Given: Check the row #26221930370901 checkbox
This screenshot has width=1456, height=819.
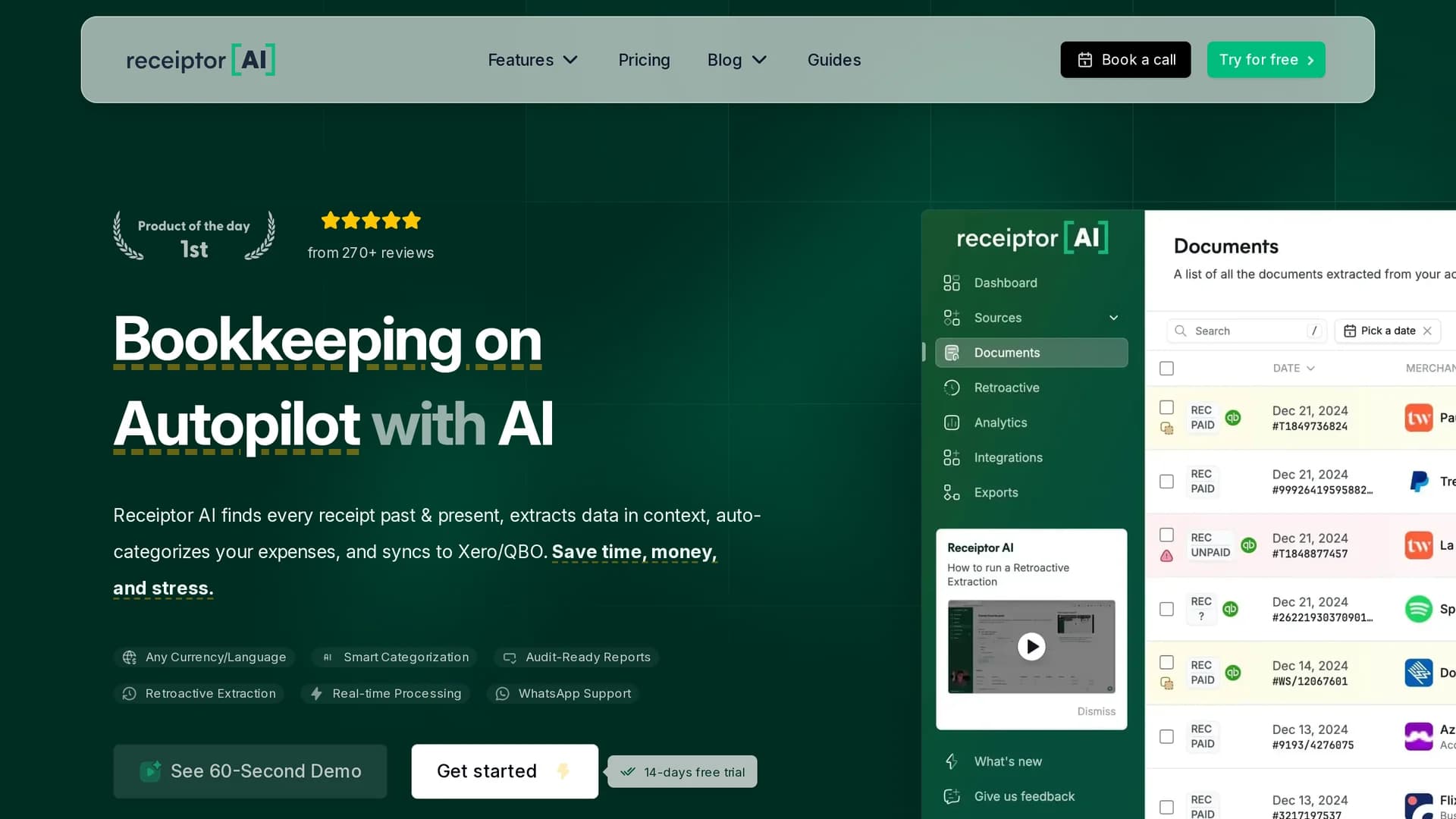Looking at the screenshot, I should 1166,609.
